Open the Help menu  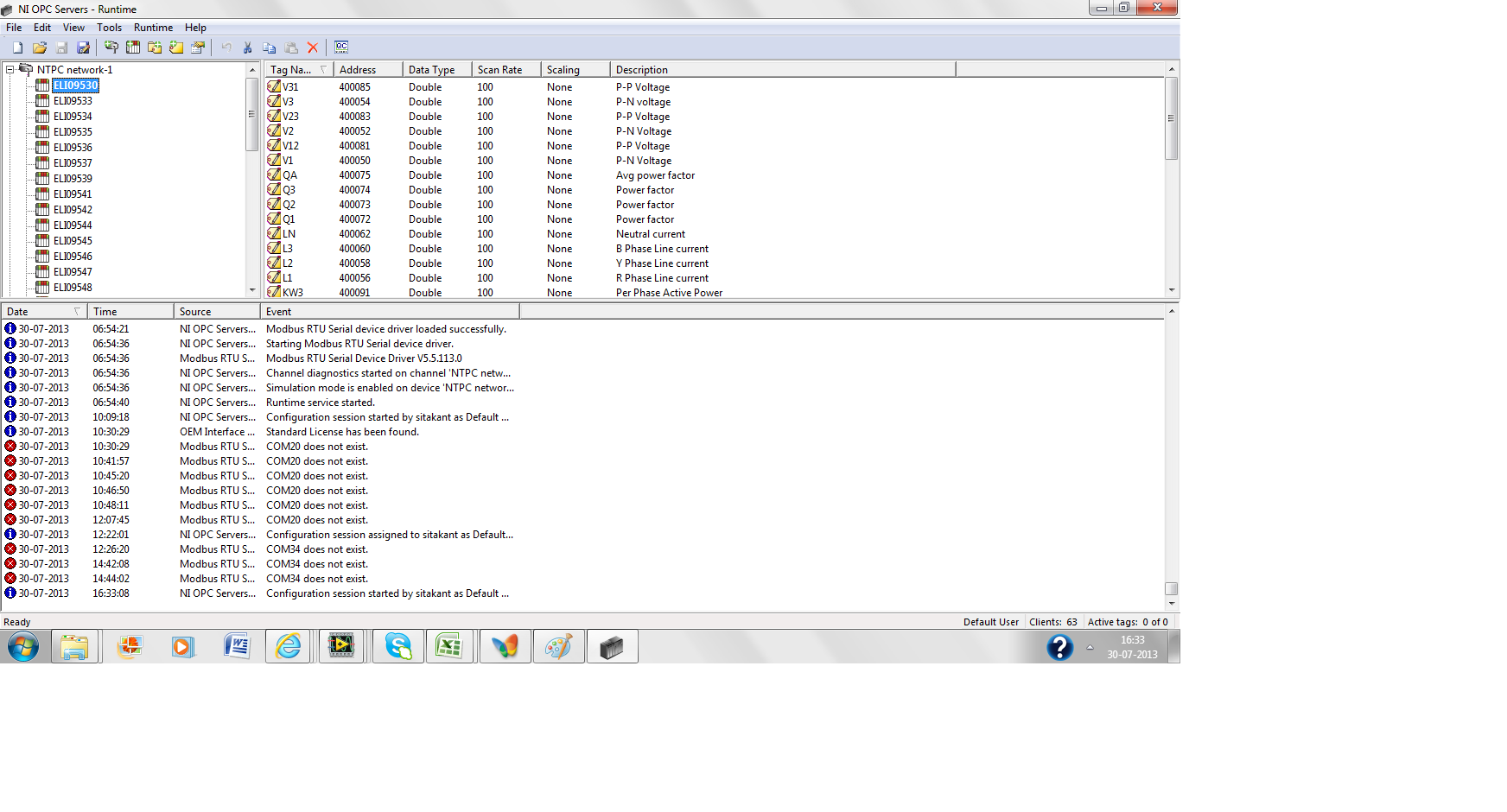[195, 28]
